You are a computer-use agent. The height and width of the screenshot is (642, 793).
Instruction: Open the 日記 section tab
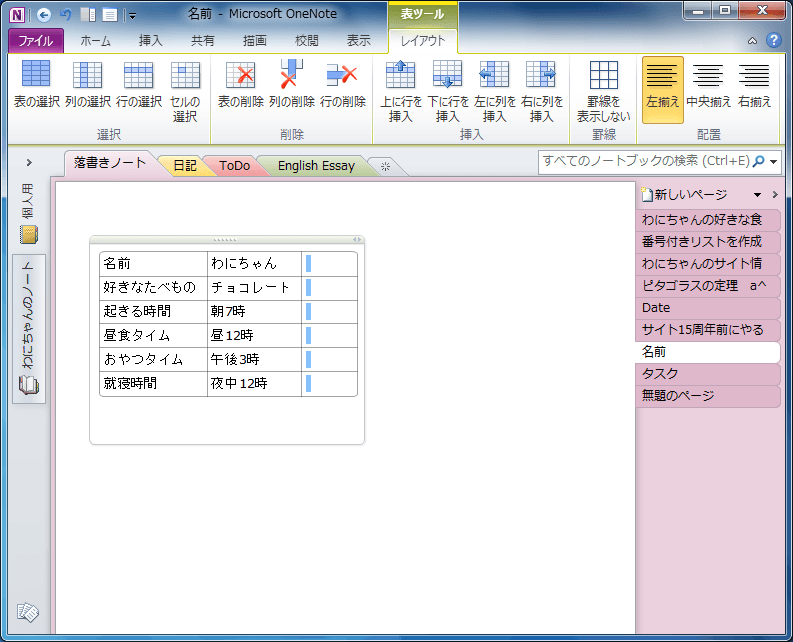(x=185, y=165)
